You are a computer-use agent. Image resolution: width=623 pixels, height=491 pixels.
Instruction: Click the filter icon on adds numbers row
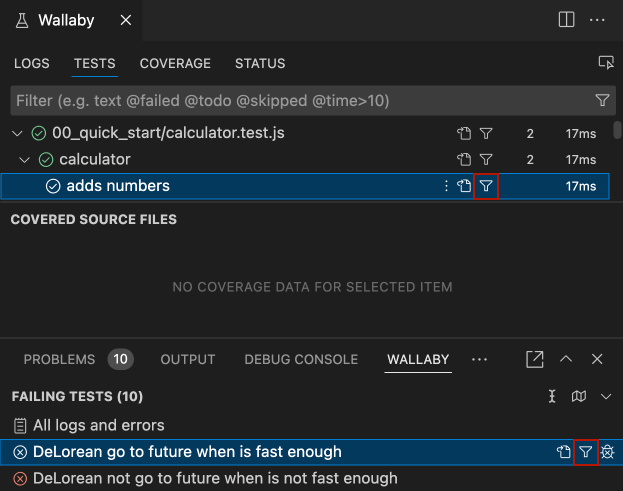pos(486,186)
